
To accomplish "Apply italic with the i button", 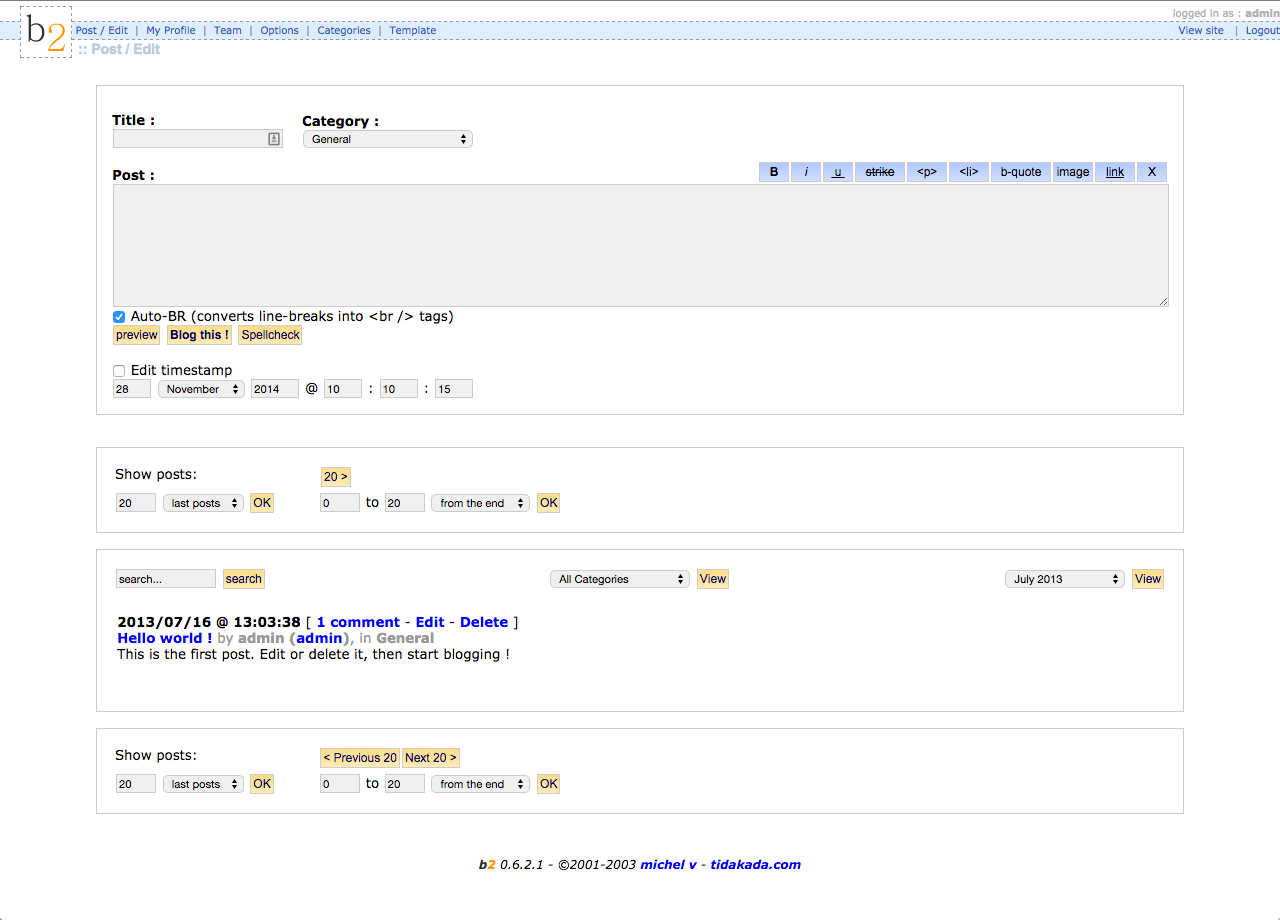I will pos(806,172).
